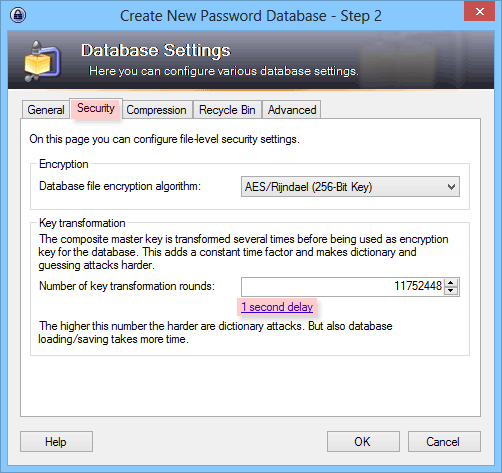Close the Create New Password Database dialog

(x=479, y=12)
